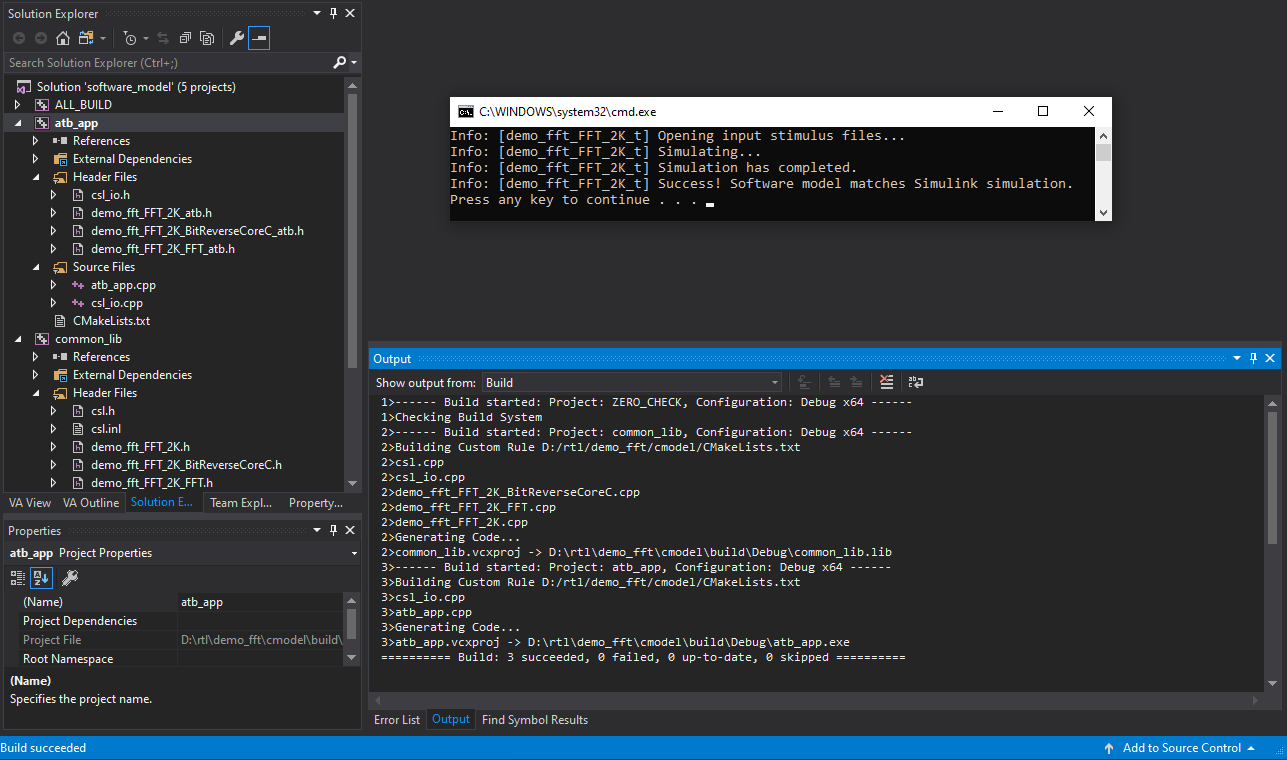The image size is (1287, 760).
Task: Toggle Preview Selected Items button
Action: coord(259,38)
